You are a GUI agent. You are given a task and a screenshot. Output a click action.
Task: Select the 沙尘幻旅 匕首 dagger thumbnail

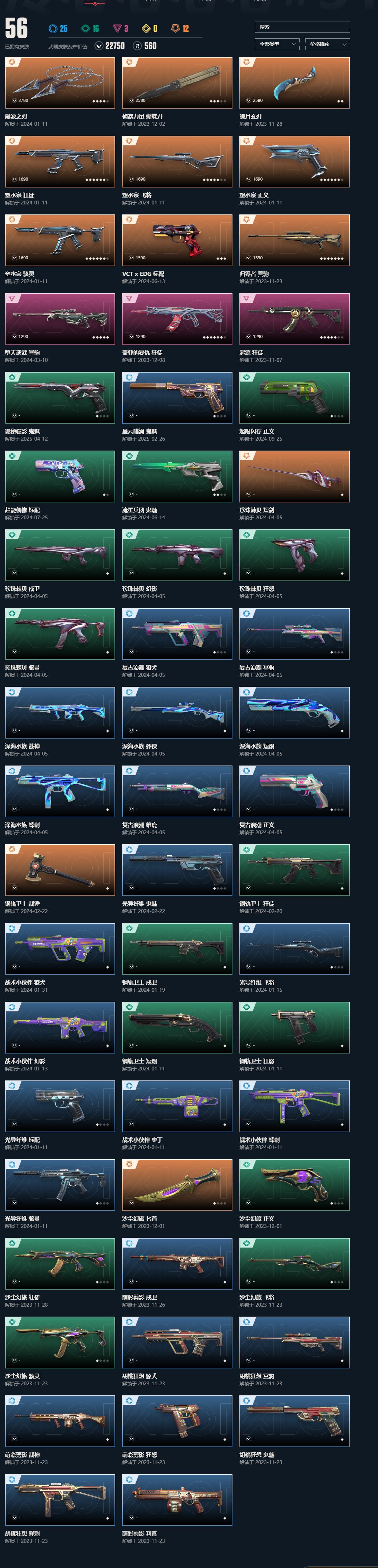177,1184
